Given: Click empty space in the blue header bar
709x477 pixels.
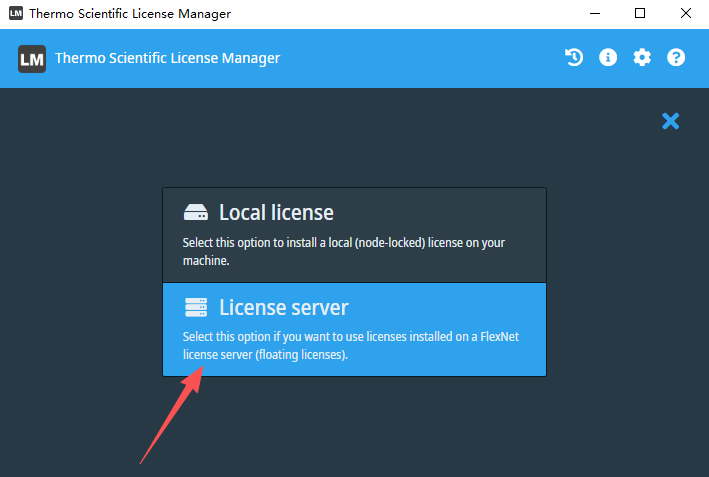Looking at the screenshot, I should point(420,58).
